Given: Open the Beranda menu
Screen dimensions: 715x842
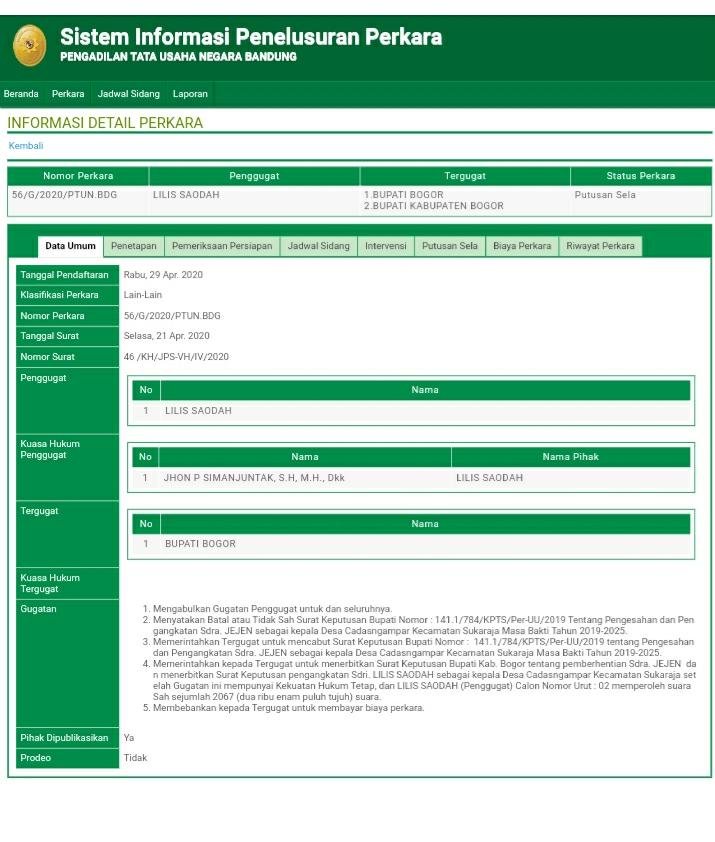Looking at the screenshot, I should 21,94.
